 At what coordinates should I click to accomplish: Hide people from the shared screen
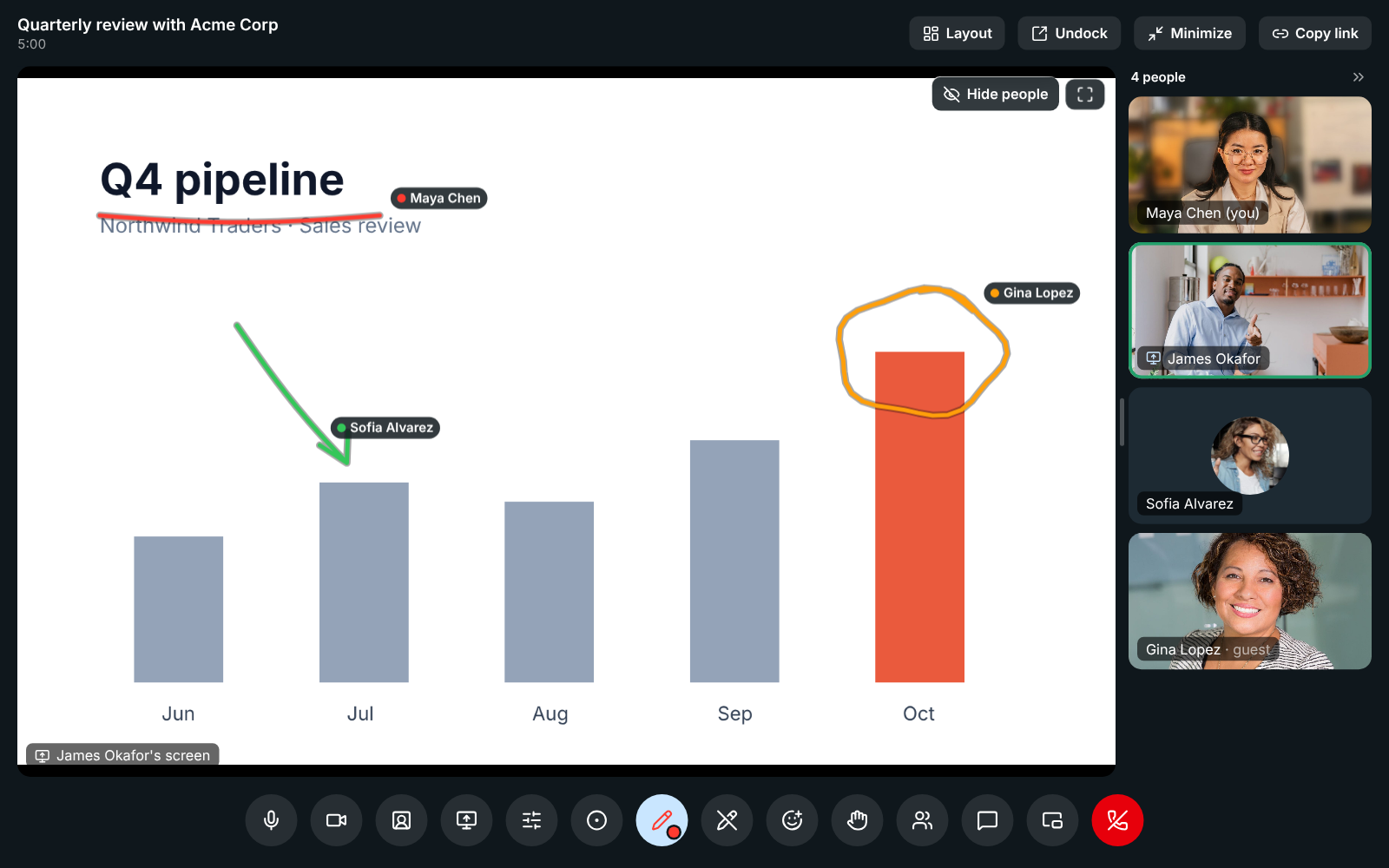[995, 94]
